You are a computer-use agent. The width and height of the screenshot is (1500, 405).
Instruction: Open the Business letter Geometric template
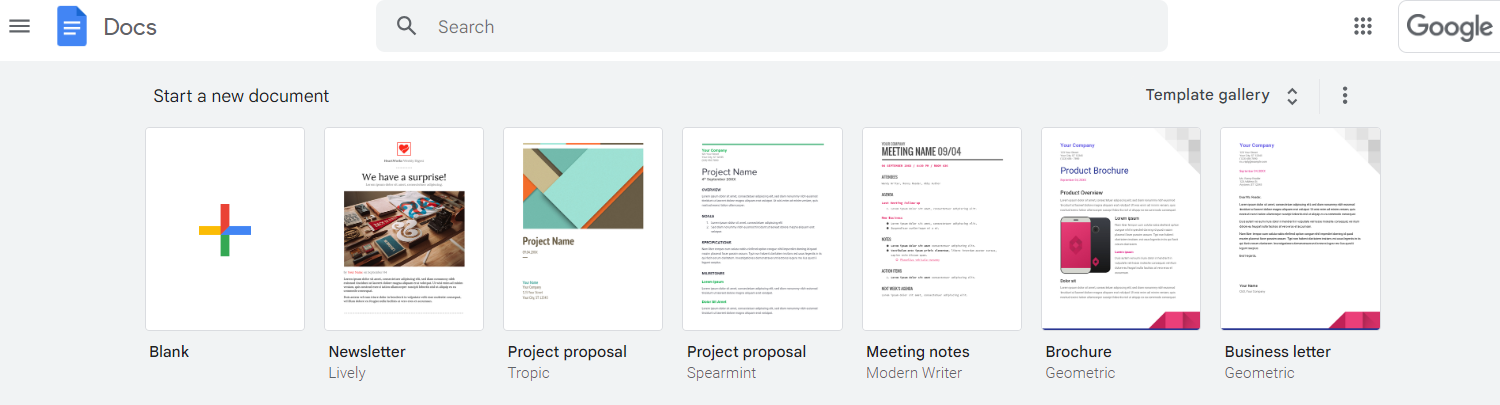[x=1300, y=229]
